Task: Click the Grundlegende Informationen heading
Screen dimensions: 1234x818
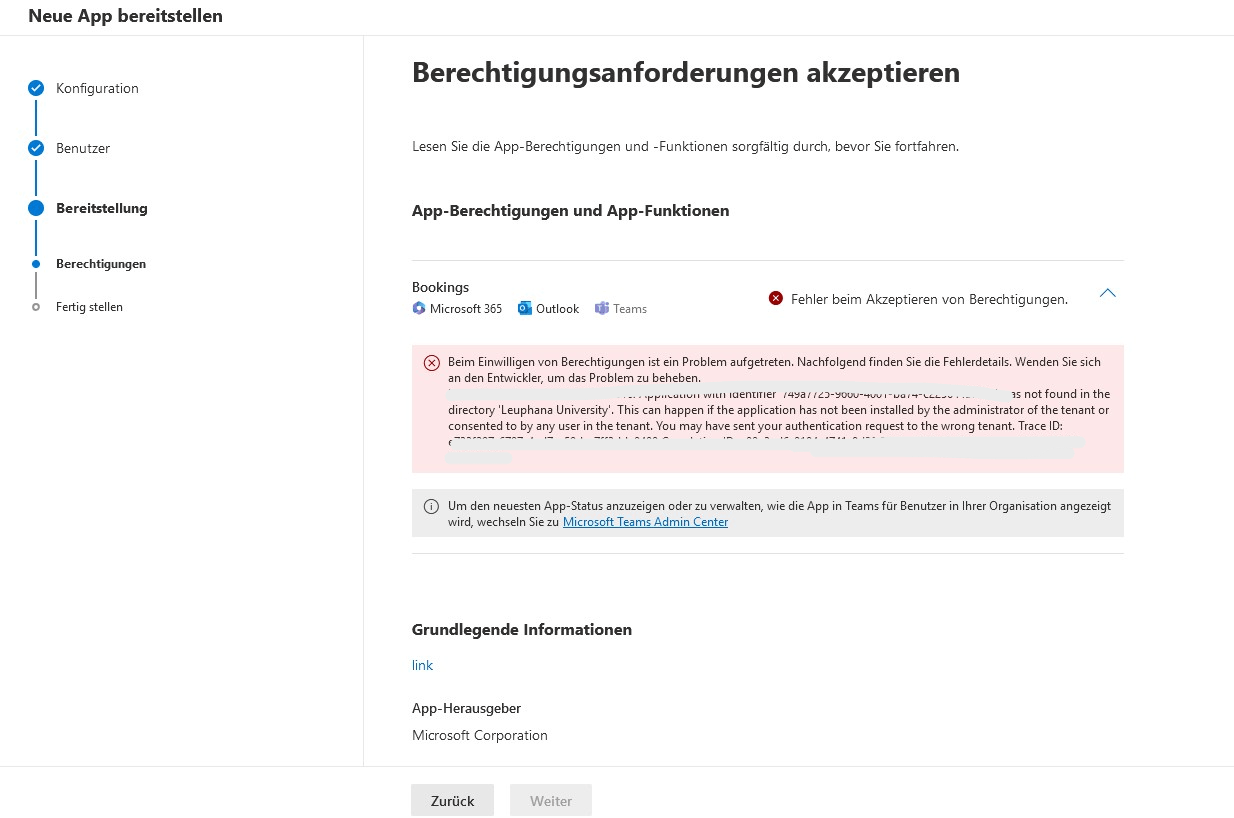Action: pos(522,630)
